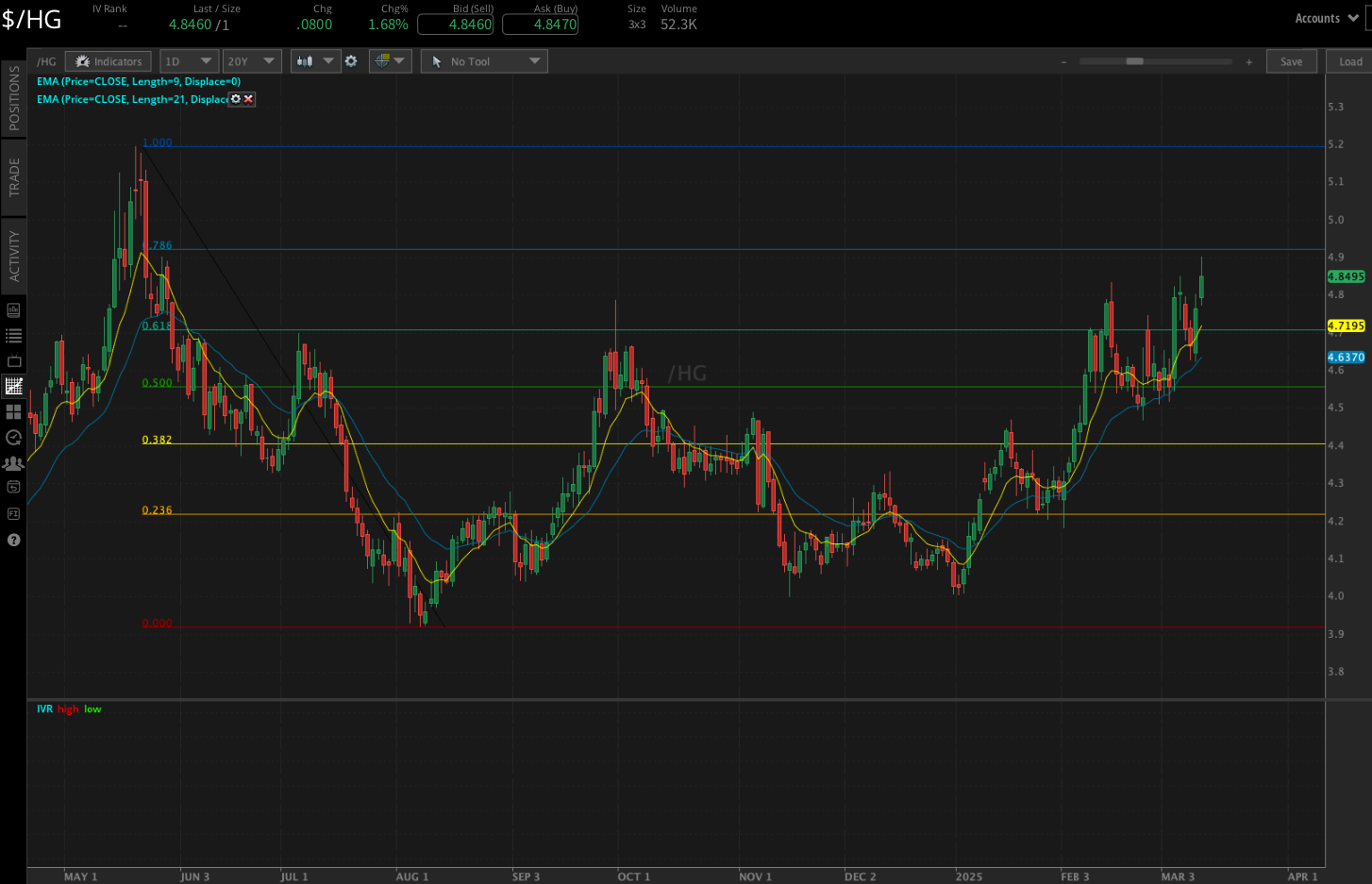Click the Save button
Screen dimensions: 1372x884
pyautogui.click(x=1291, y=60)
